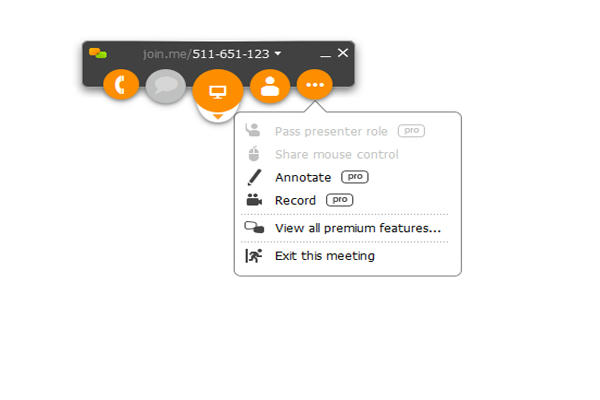This screenshot has height=400, width=600.
Task: Click the orange share screen monitor button
Action: 218,91
